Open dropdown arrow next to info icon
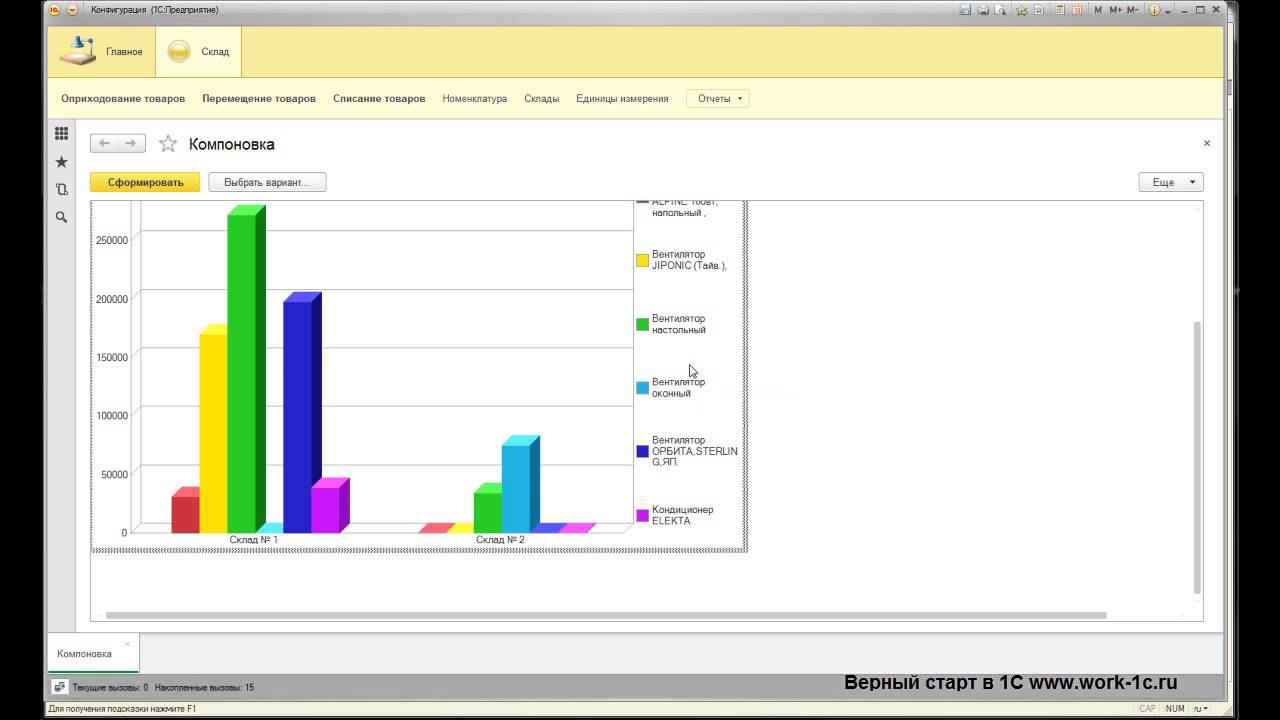 (x=1168, y=11)
